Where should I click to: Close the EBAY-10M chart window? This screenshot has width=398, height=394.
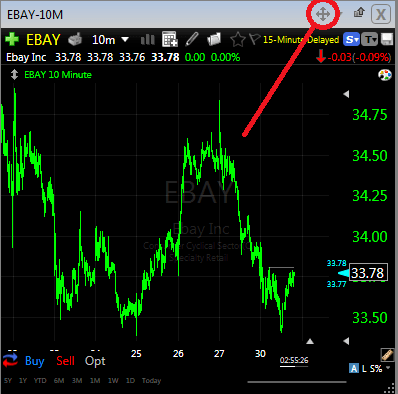pos(381,14)
